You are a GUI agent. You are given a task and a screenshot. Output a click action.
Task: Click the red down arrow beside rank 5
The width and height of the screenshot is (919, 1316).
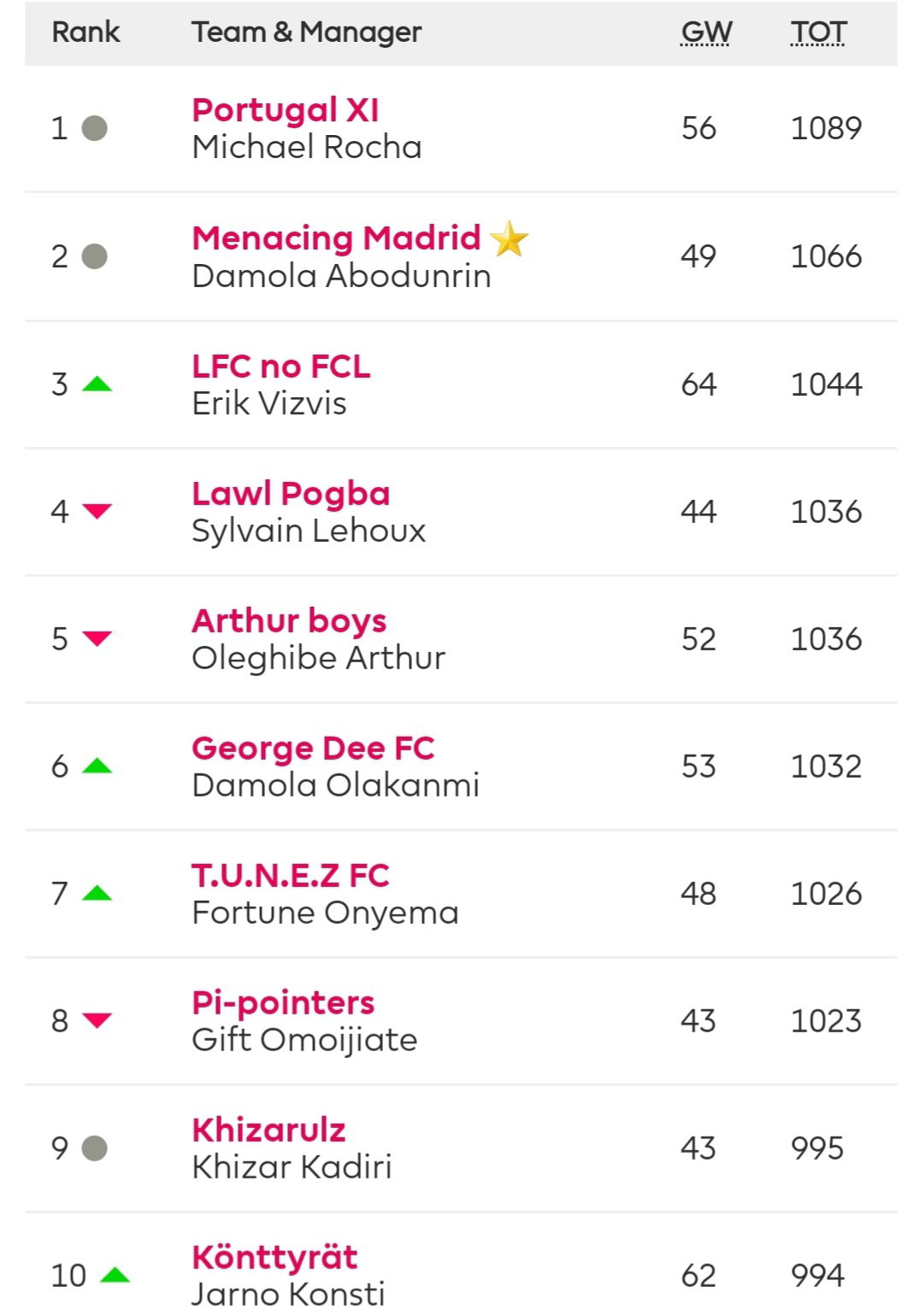pos(97,638)
